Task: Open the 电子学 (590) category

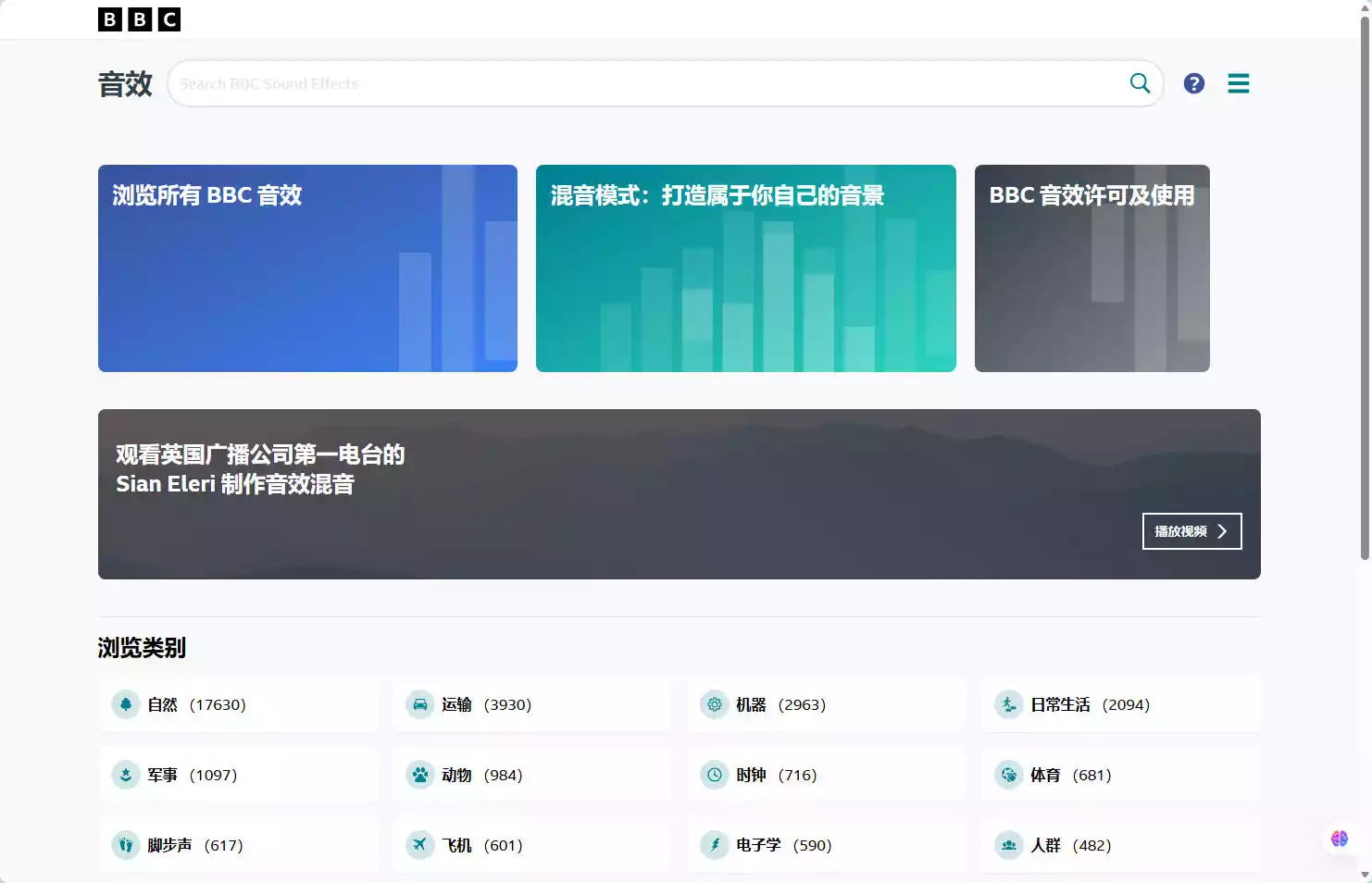Action: click(827, 845)
